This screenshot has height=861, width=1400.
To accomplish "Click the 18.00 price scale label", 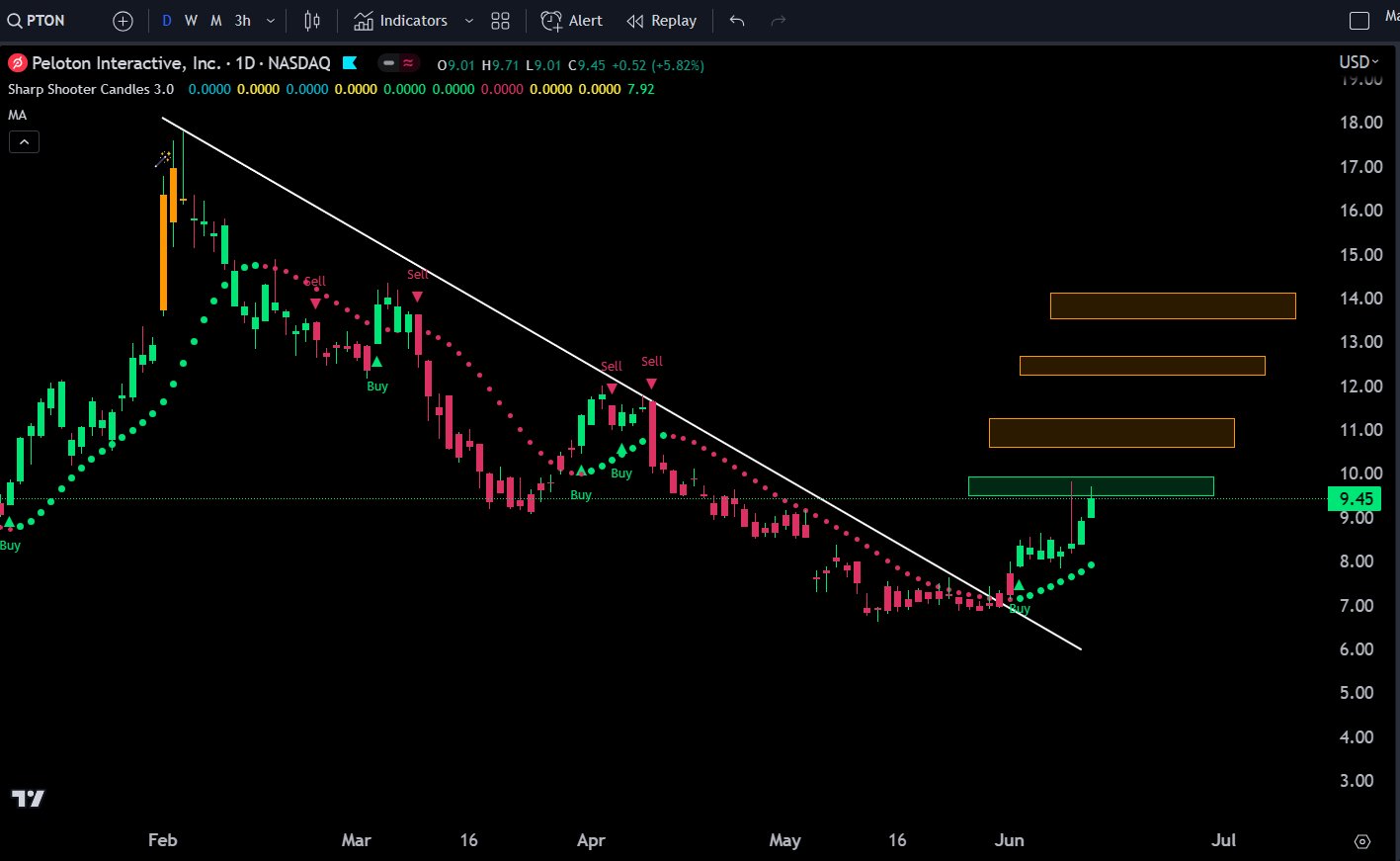I will 1360,123.
